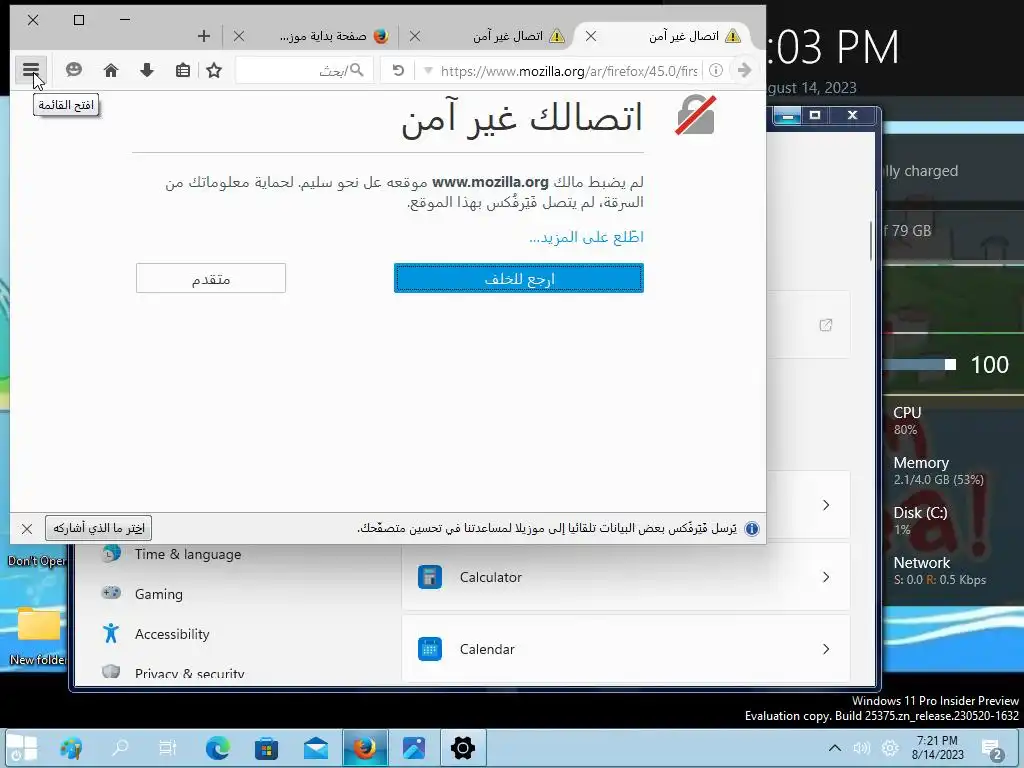The width and height of the screenshot is (1024, 768).
Task: Open Mail app from taskbar
Action: (x=315, y=747)
